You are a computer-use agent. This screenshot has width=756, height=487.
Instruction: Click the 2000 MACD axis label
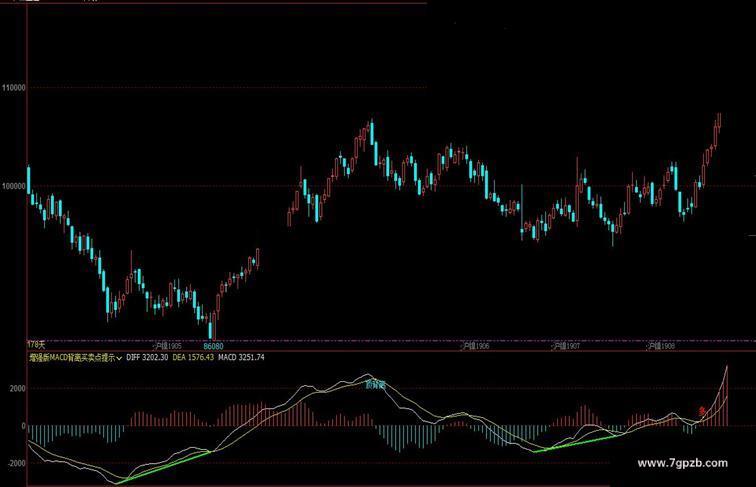[x=17, y=389]
